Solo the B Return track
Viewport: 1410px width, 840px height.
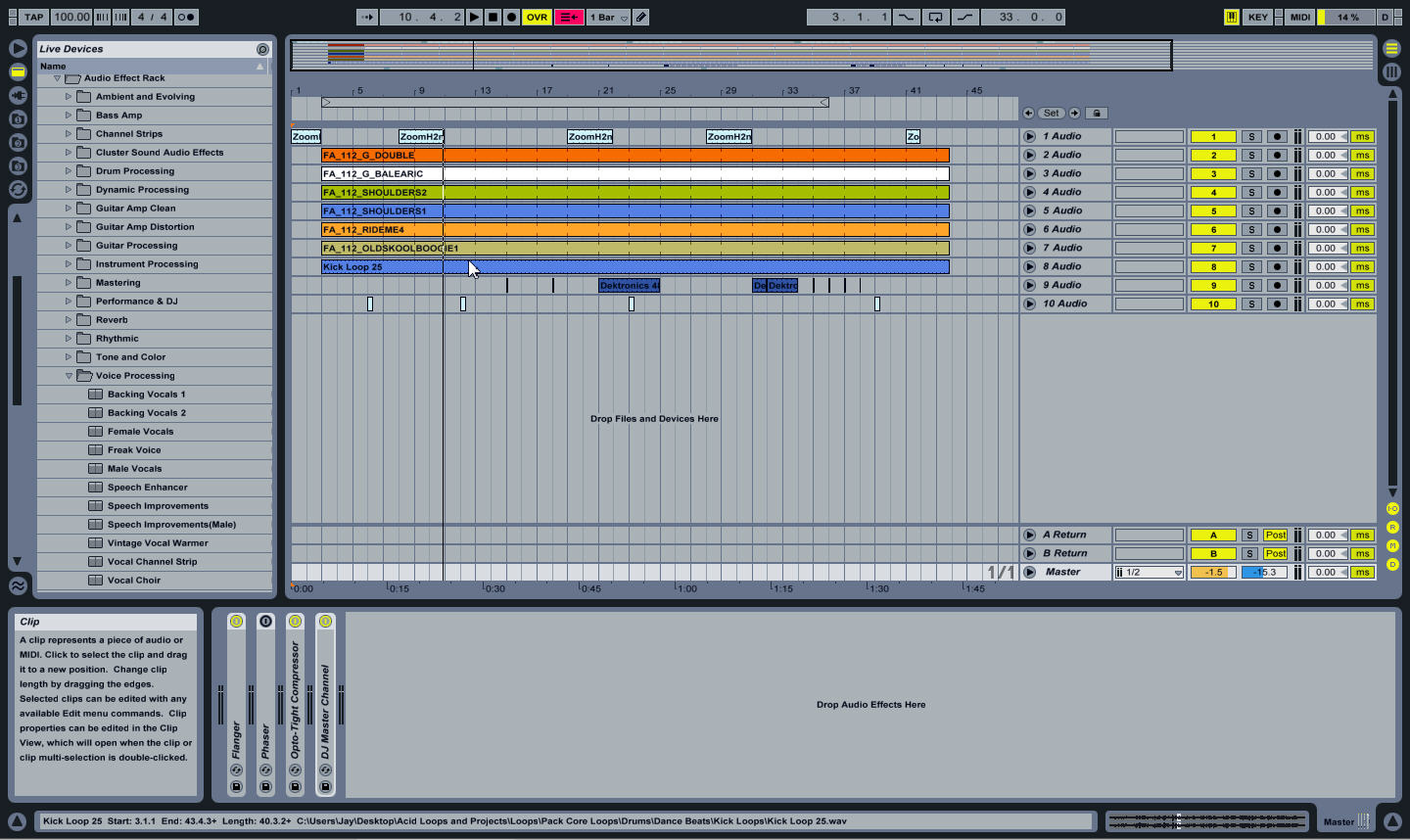[1249, 553]
